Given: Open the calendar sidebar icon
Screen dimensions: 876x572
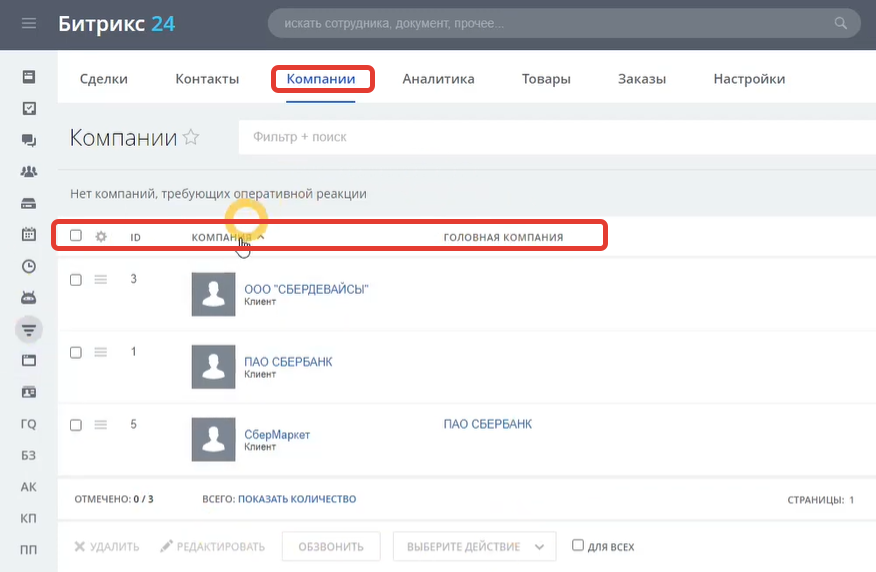Looking at the screenshot, I should (28, 234).
